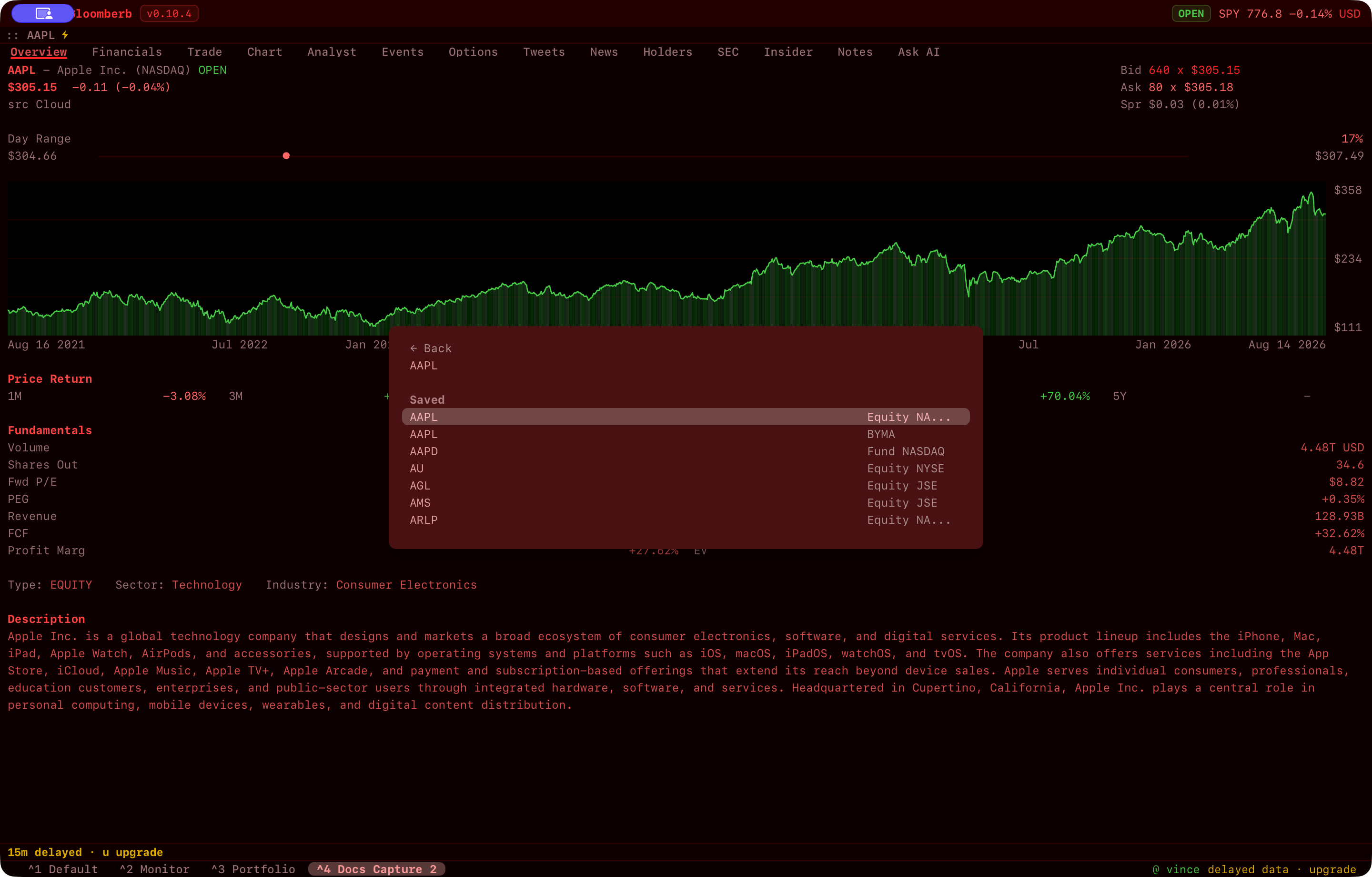The width and height of the screenshot is (1372, 877).
Task: Switch to the Options tab
Action: point(473,52)
